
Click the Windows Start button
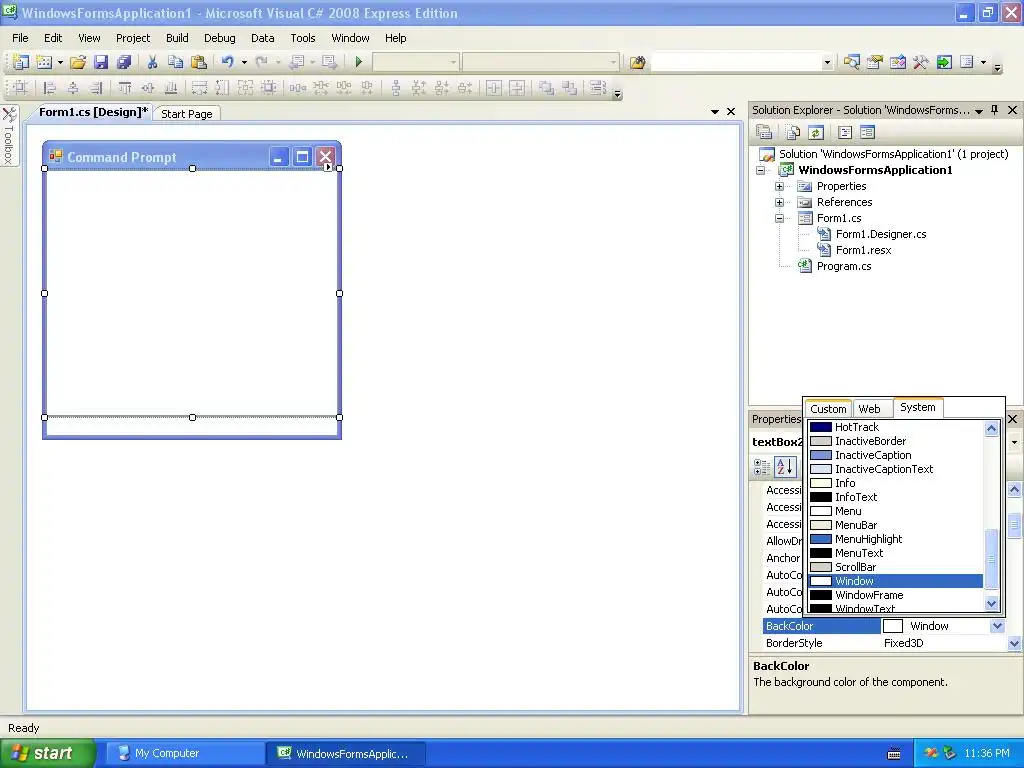click(x=48, y=753)
